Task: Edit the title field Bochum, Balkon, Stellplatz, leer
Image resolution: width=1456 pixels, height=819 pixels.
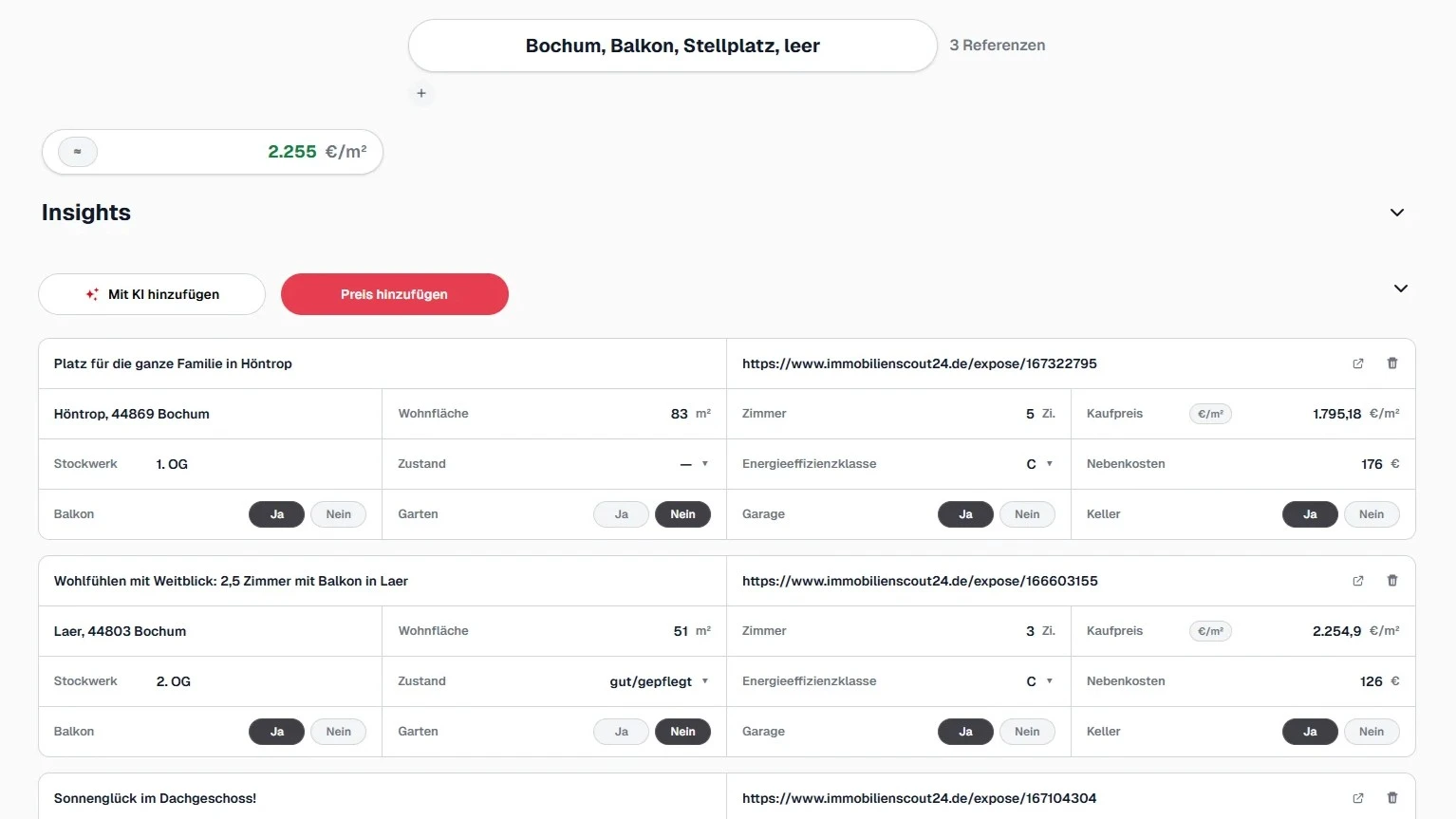Action: (x=673, y=46)
